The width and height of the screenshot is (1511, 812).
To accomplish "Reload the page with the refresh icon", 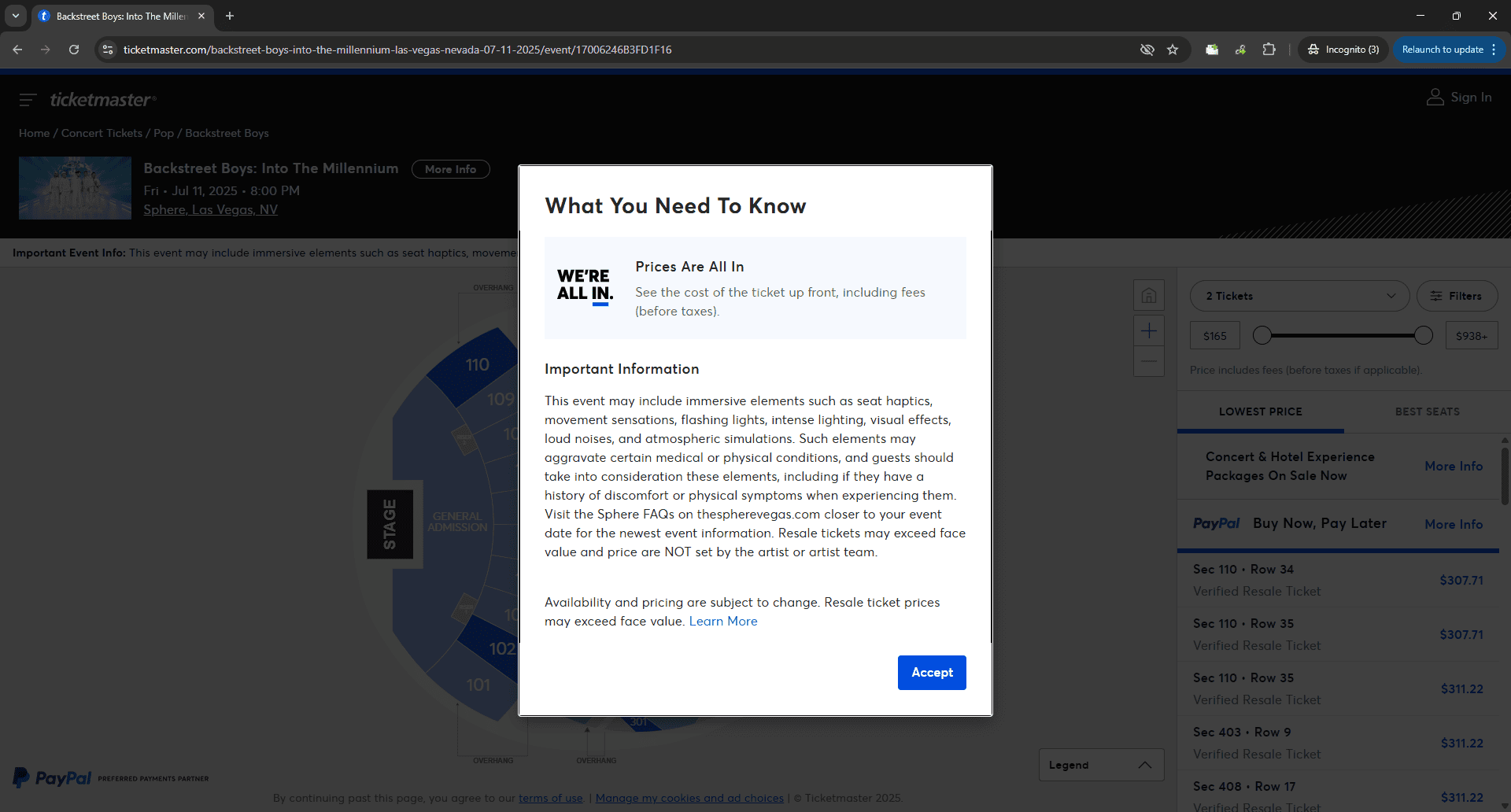I will click(74, 50).
